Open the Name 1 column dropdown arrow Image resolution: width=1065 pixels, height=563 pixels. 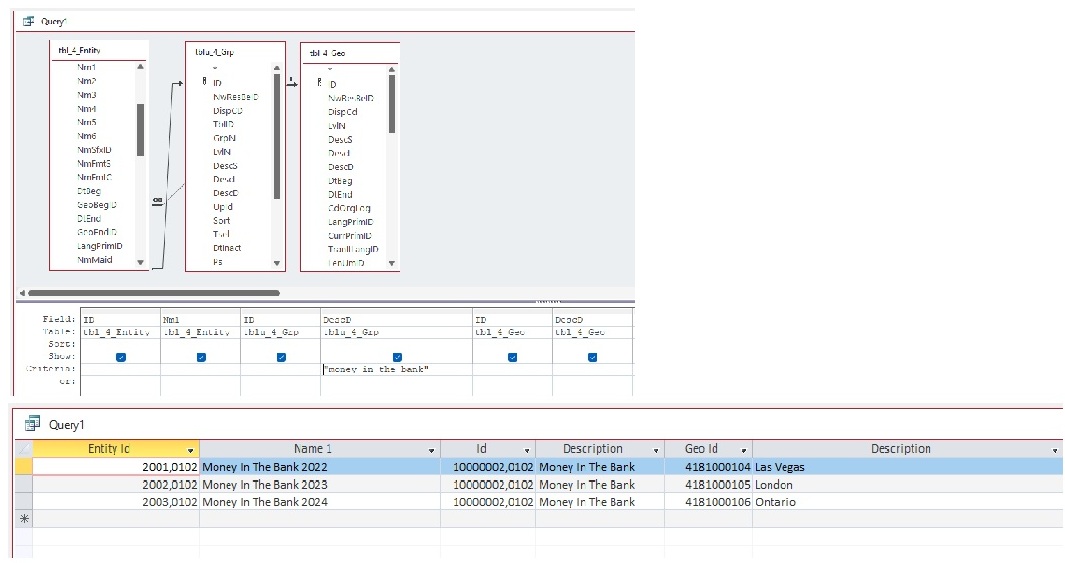point(431,450)
